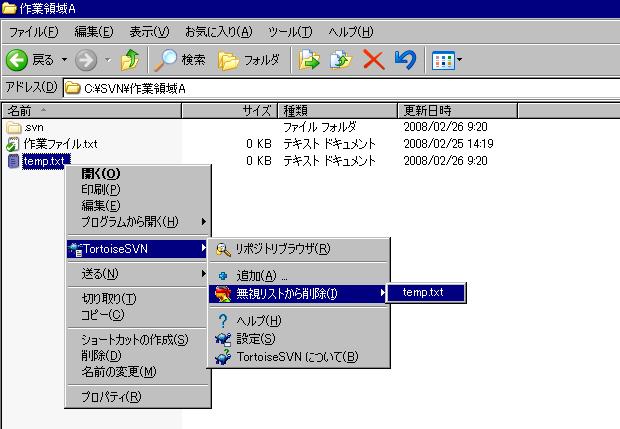Choose 編集(E) in the context menu
This screenshot has height=429, width=620.
(x=137, y=206)
